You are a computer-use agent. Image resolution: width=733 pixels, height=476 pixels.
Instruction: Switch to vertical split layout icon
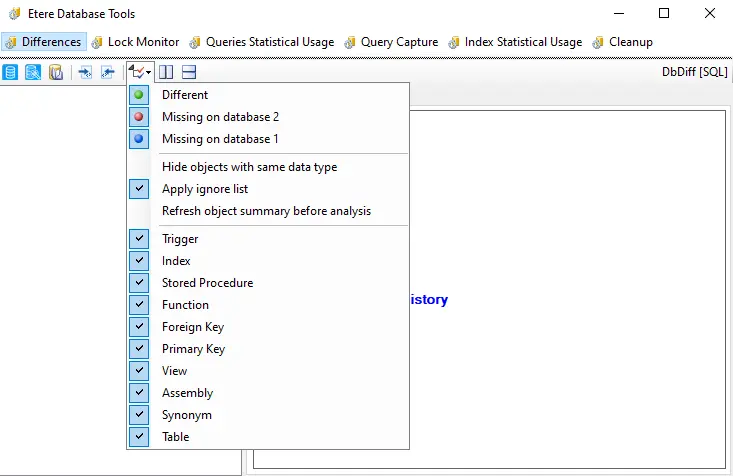point(167,72)
